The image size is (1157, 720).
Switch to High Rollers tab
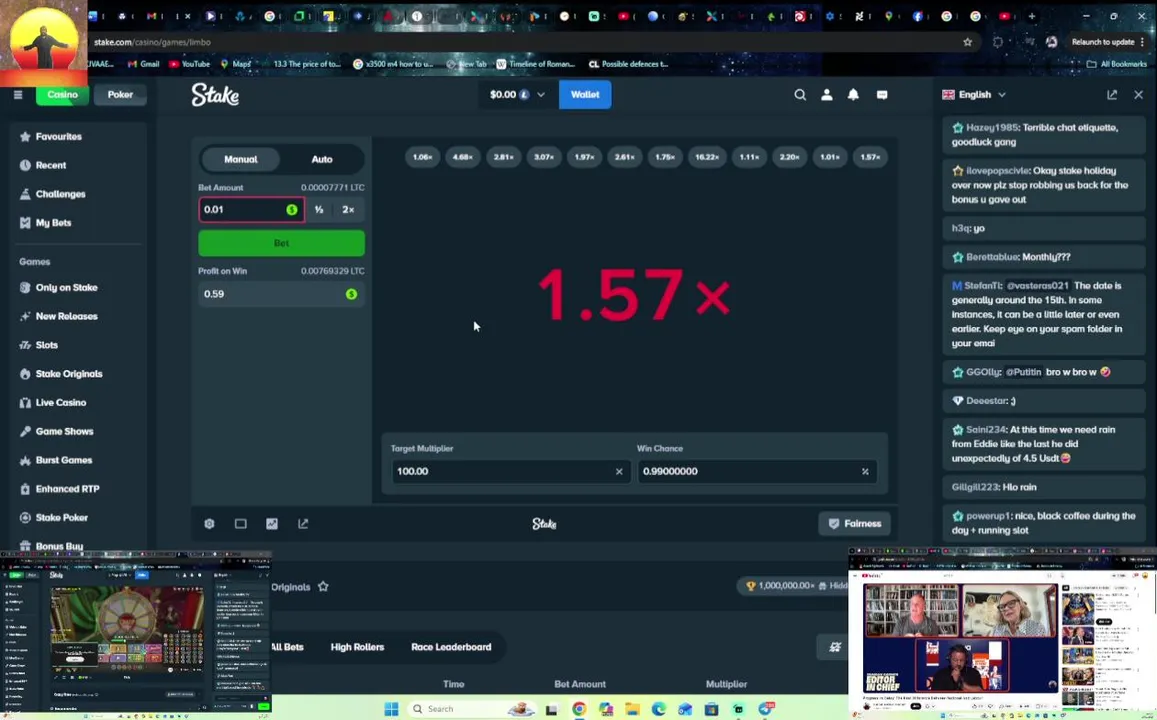tap(357, 647)
